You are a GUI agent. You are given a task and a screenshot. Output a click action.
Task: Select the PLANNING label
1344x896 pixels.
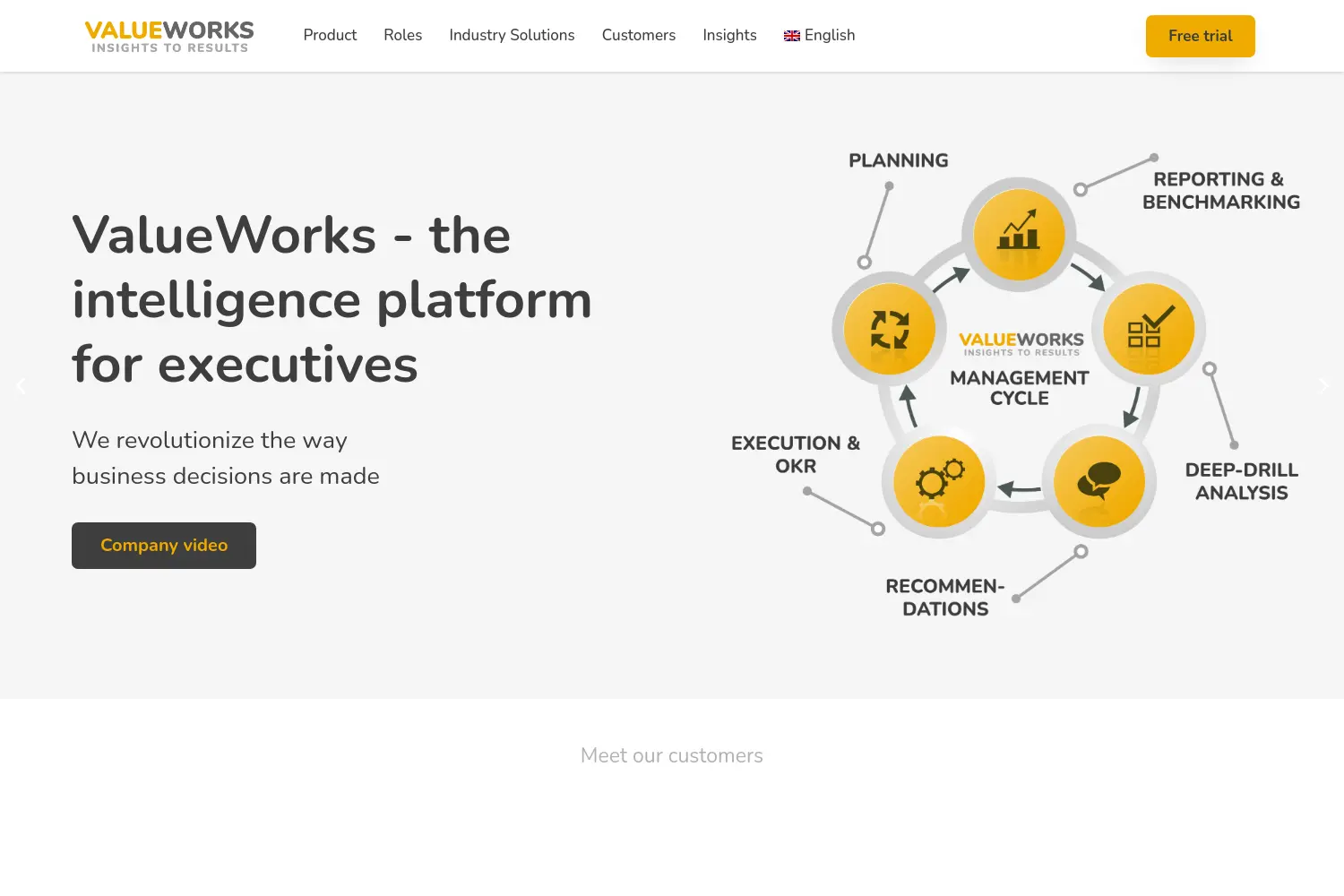pyautogui.click(x=899, y=160)
